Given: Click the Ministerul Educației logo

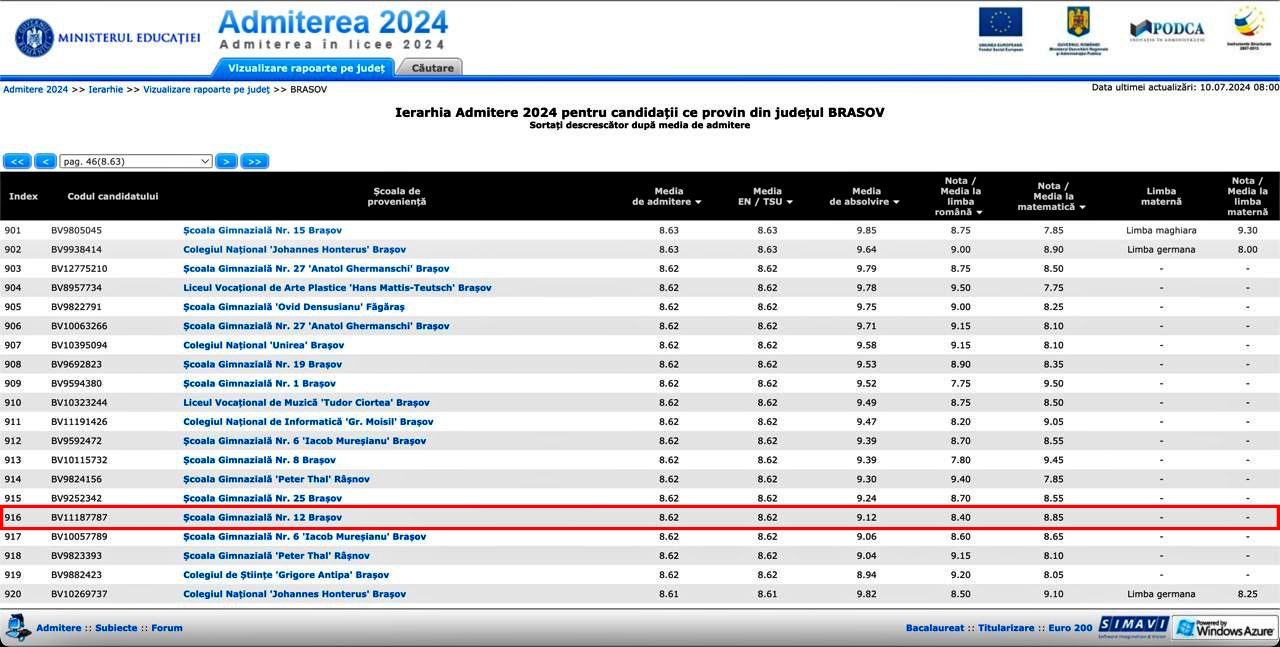Looking at the screenshot, I should click(107, 37).
